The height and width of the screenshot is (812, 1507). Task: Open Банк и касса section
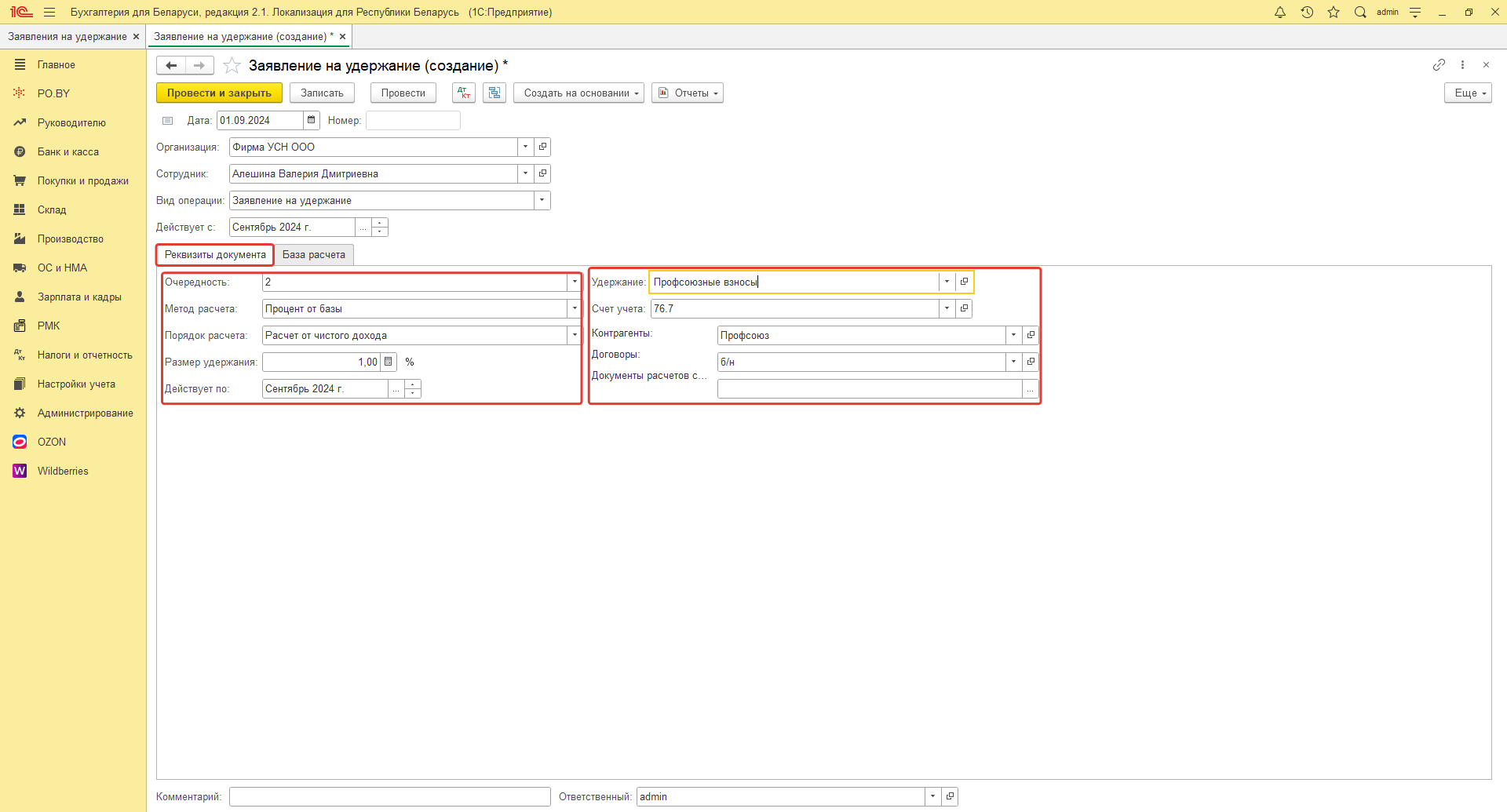pyautogui.click(x=68, y=151)
